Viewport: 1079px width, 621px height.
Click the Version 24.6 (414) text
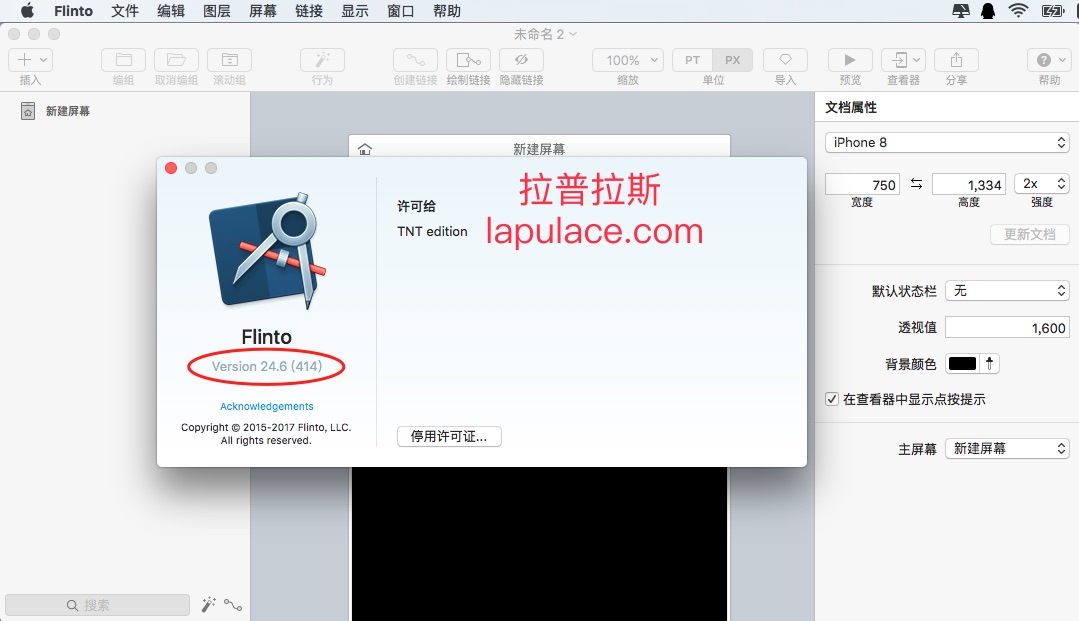266,366
